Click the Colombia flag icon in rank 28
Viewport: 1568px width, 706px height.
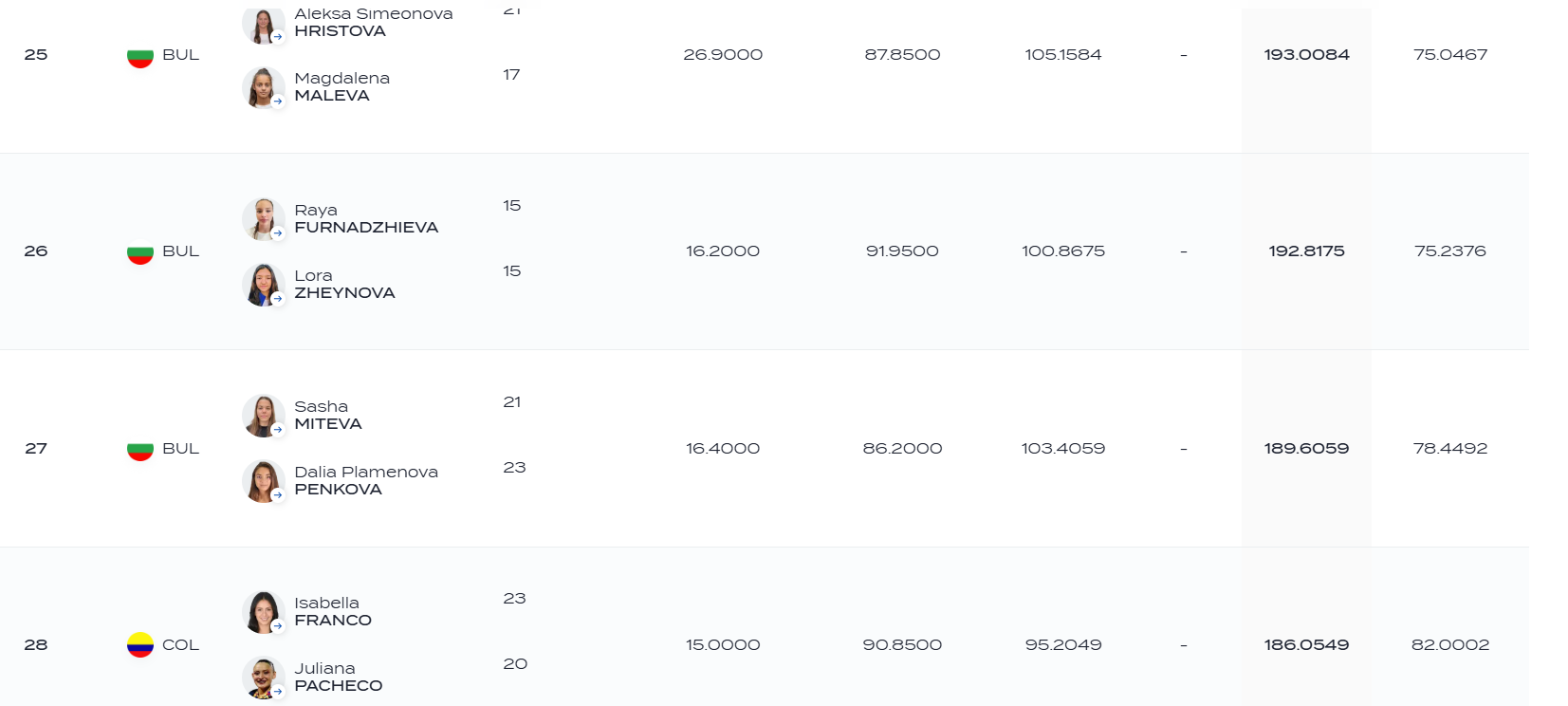(140, 645)
